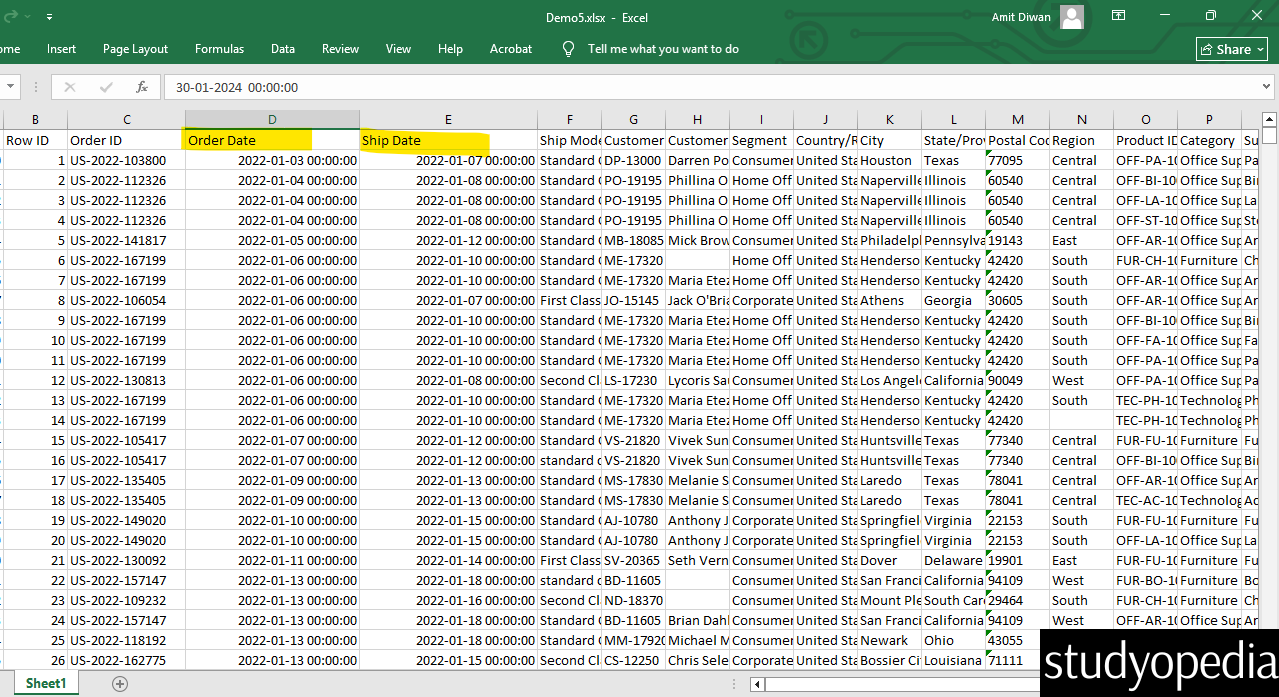
Task: Select column K by its header
Action: coord(889,119)
